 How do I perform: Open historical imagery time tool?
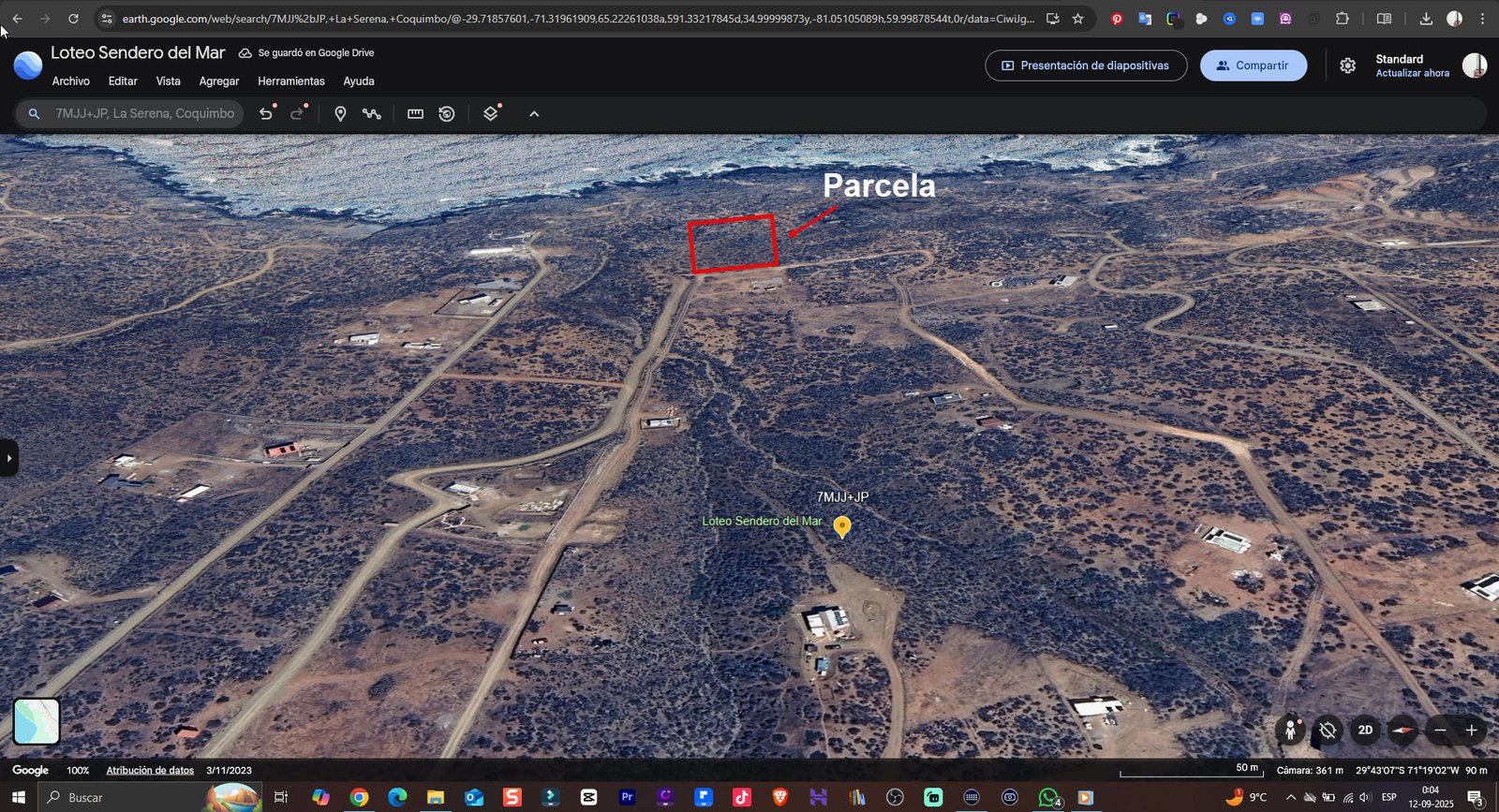447,113
